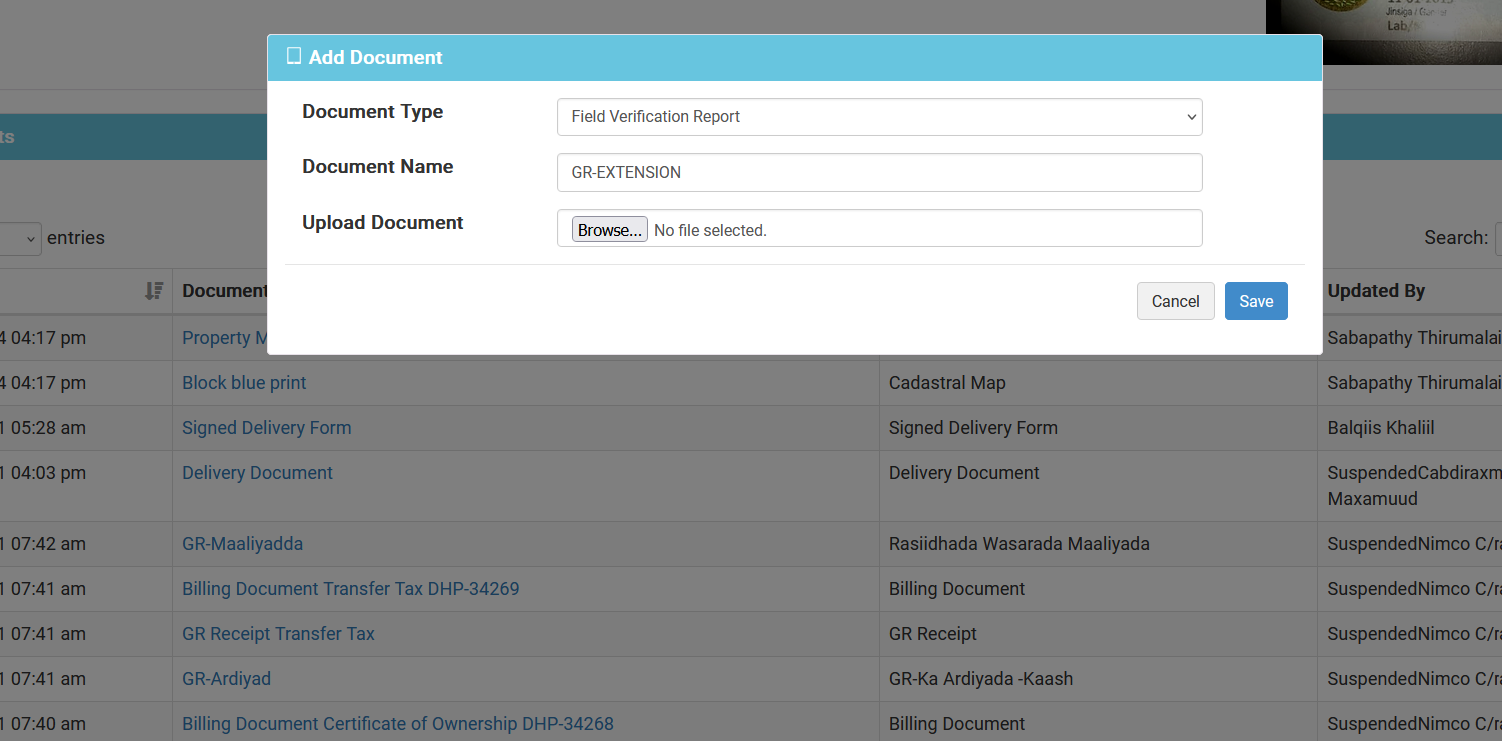
Task: Click the document icon in dialog header
Action: pyautogui.click(x=294, y=57)
